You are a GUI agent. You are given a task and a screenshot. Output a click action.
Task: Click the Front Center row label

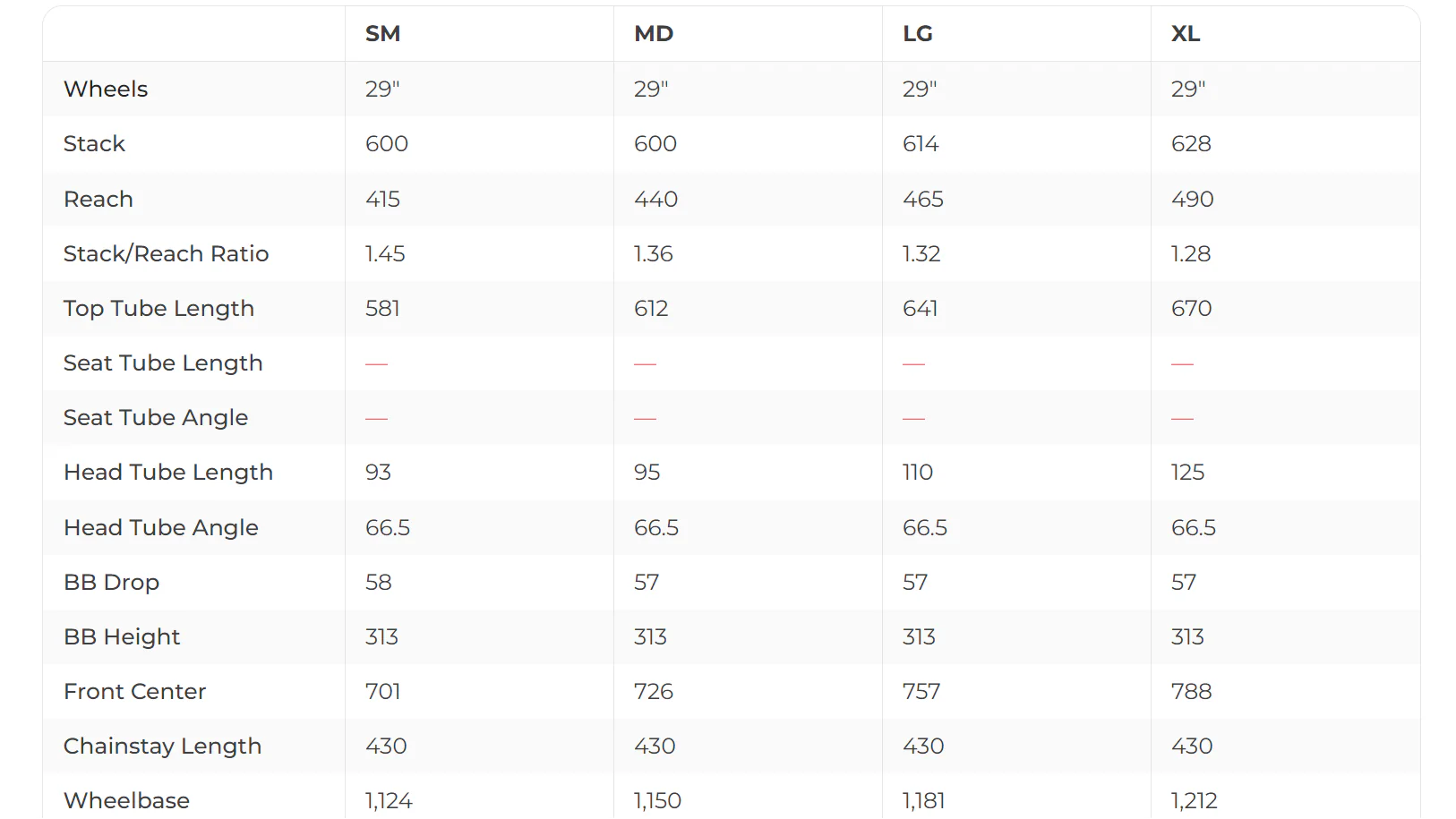click(x=134, y=692)
